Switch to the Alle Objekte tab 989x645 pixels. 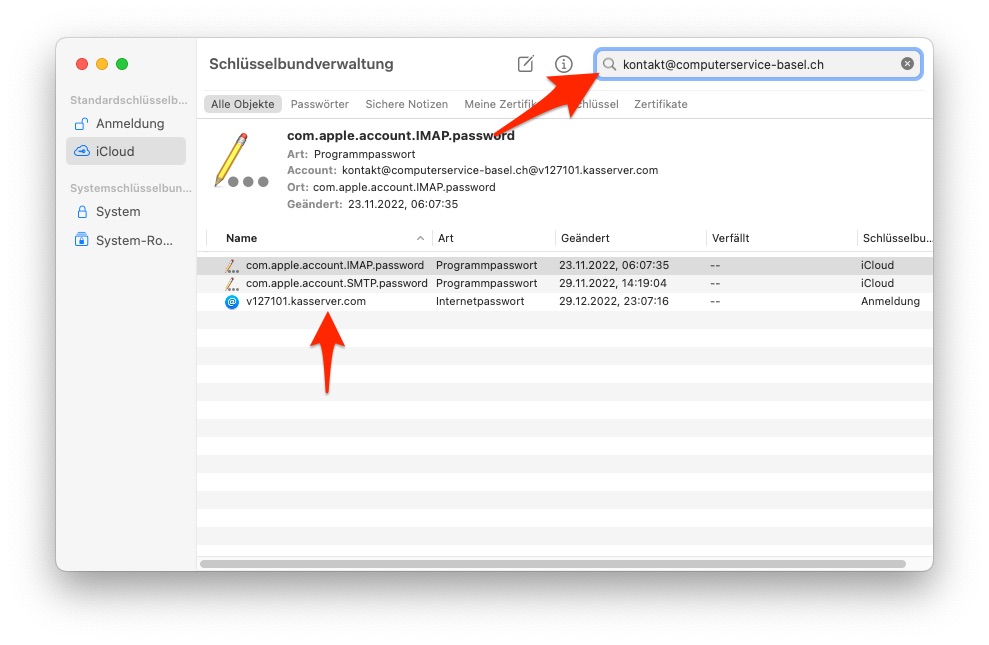243,104
